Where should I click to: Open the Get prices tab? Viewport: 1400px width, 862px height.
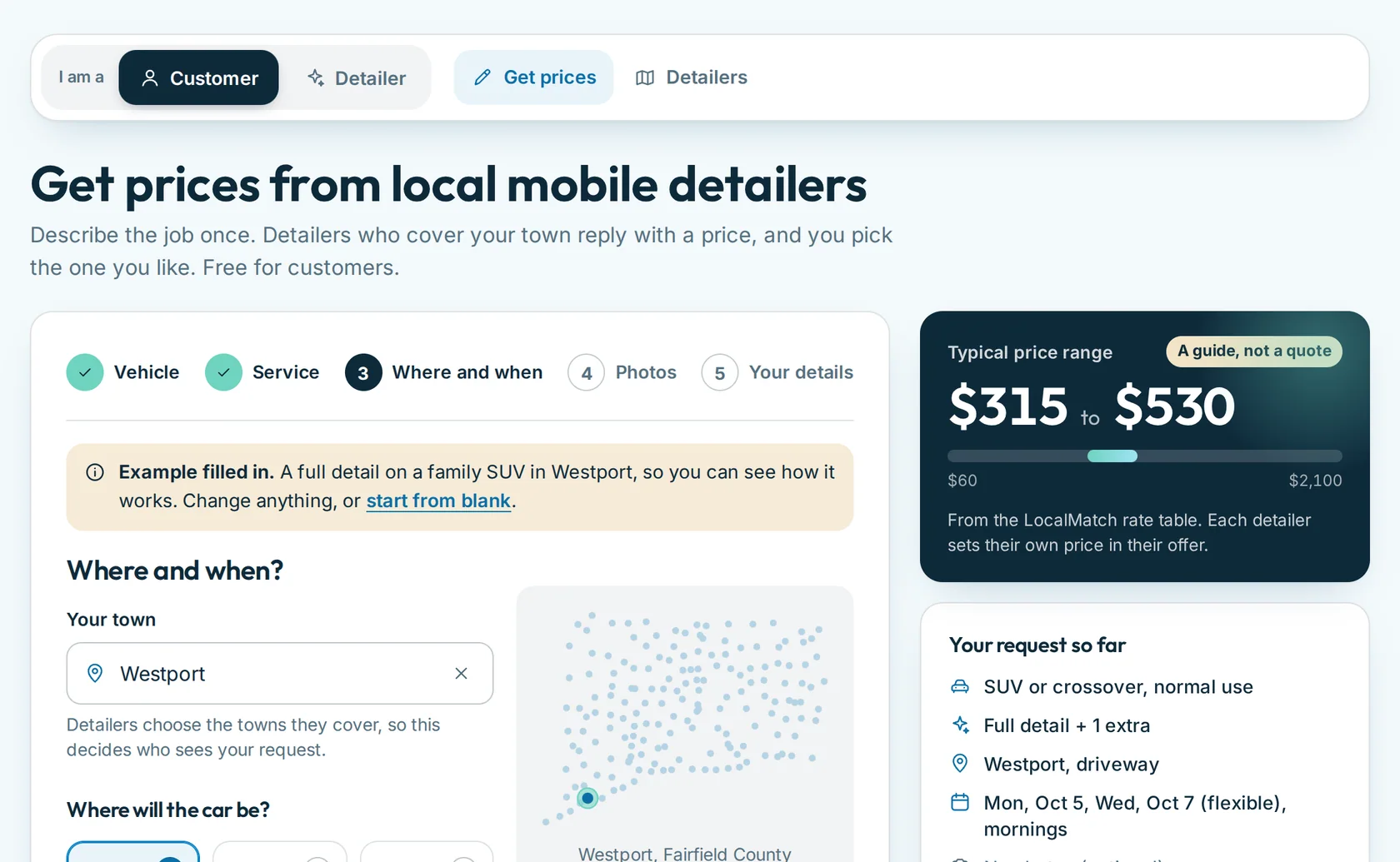click(533, 77)
